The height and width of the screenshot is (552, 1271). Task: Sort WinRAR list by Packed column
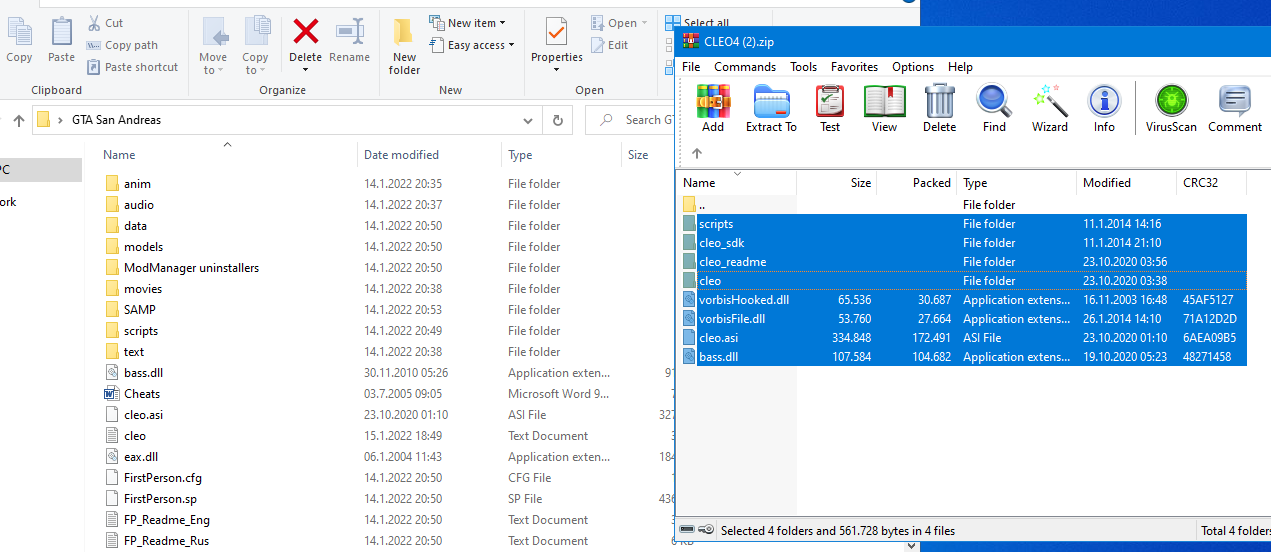click(x=917, y=183)
